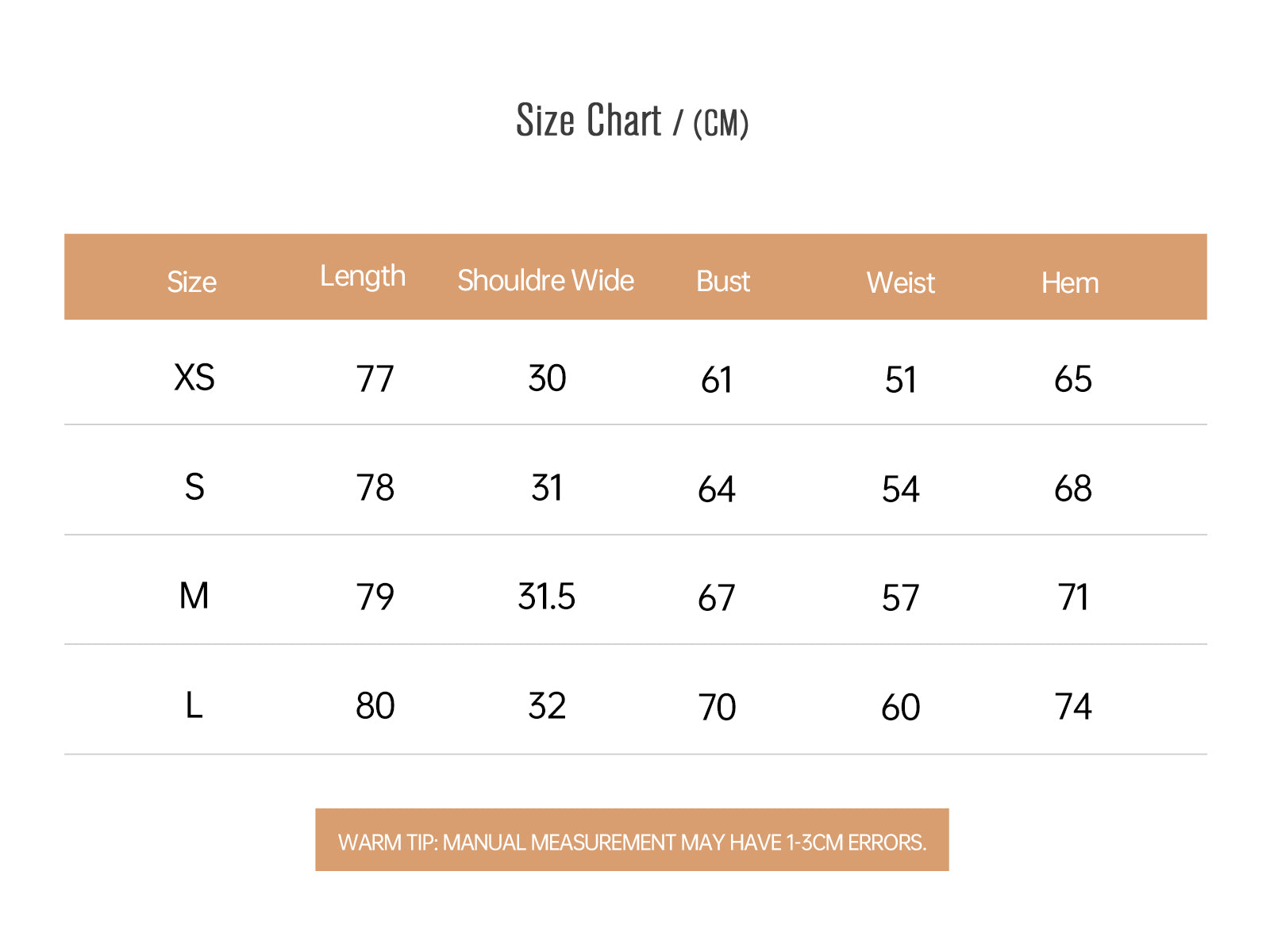Click the Length column header
Viewport: 1270px width, 952px height.
(x=363, y=277)
